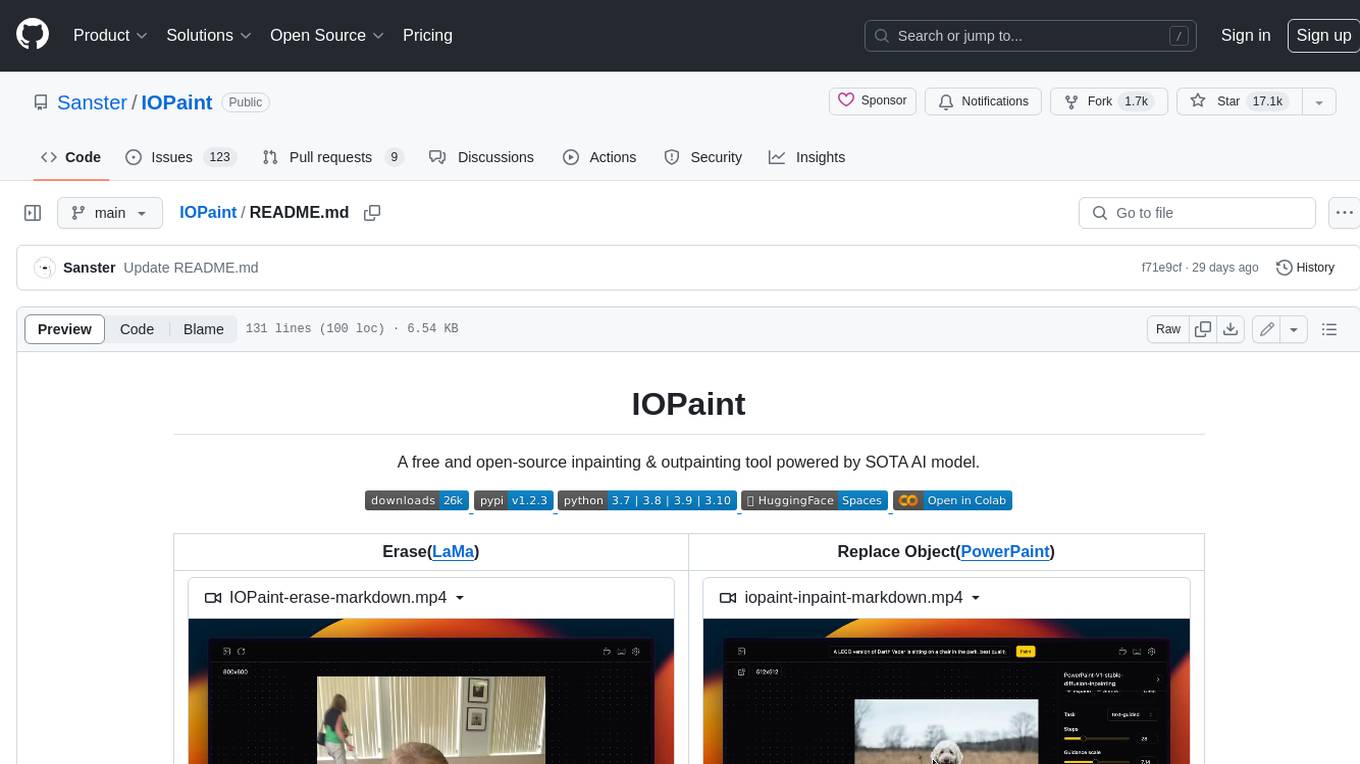Open commit f71e9cf

(x=1161, y=268)
